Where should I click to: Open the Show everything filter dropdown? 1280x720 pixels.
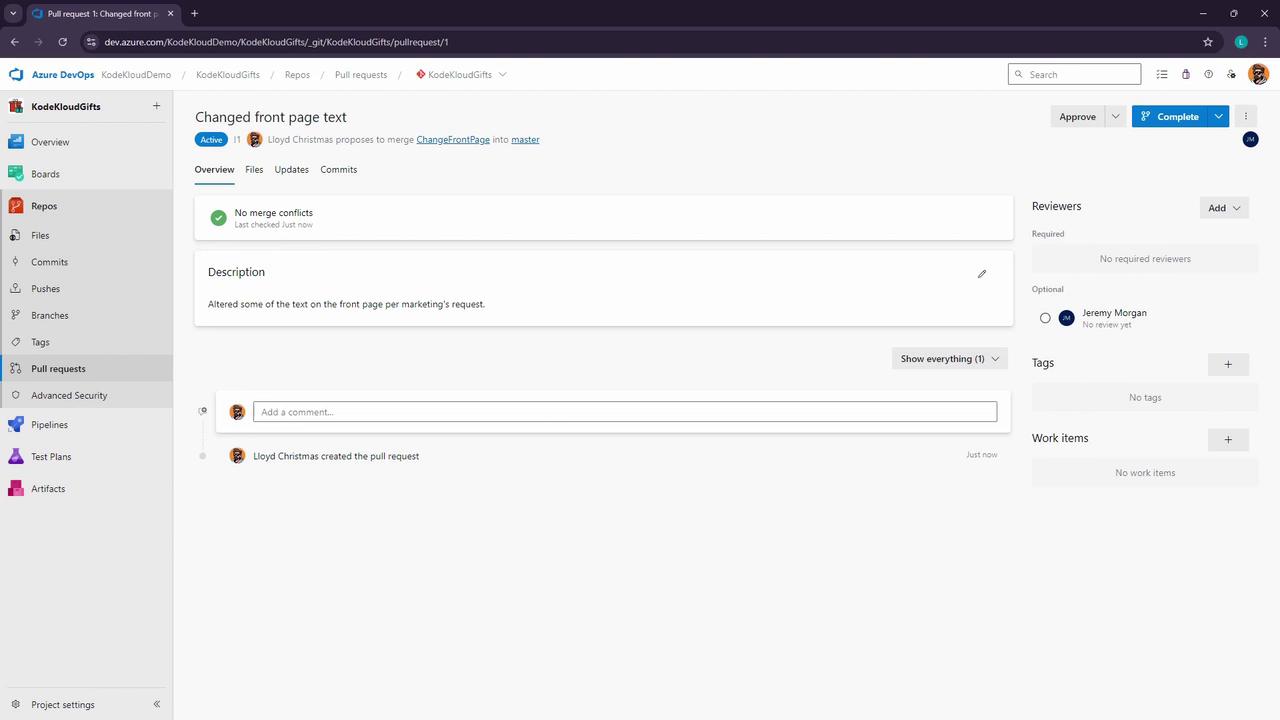[949, 359]
